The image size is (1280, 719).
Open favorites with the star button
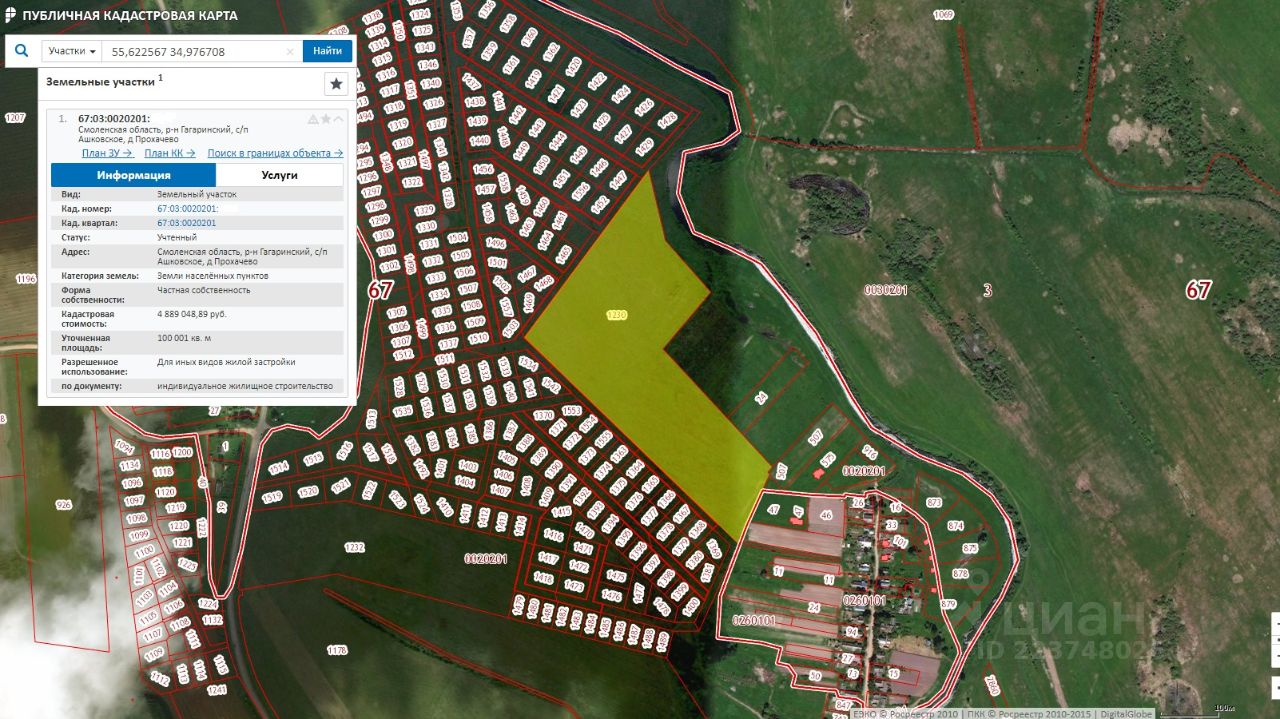click(336, 84)
